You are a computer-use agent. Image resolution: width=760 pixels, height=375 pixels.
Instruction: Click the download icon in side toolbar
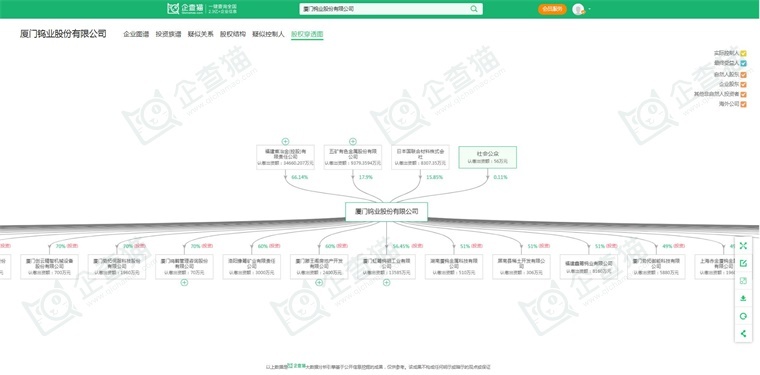[743, 298]
